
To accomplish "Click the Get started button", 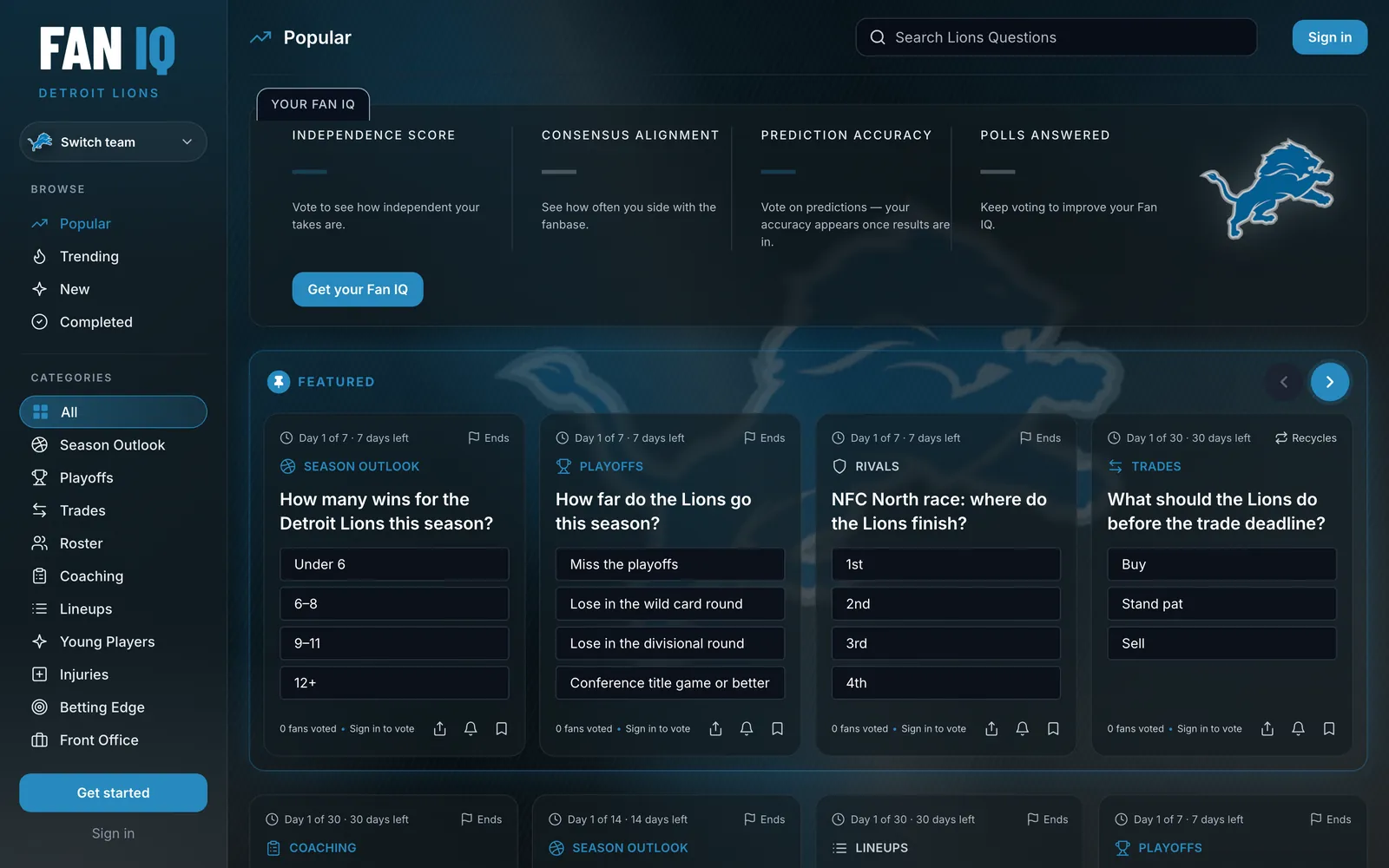I will click(x=113, y=792).
